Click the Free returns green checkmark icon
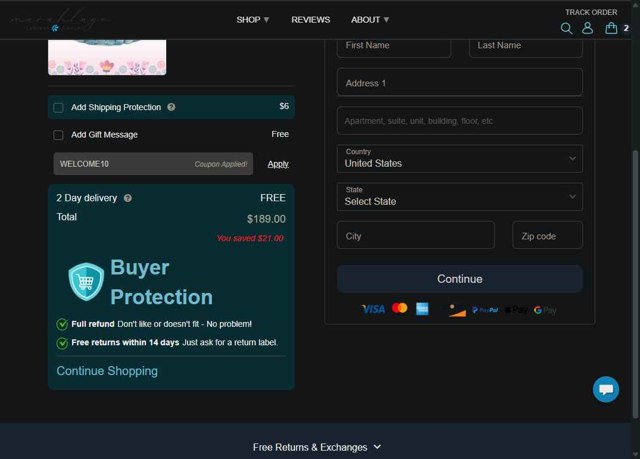This screenshot has width=640, height=459. tap(62, 343)
